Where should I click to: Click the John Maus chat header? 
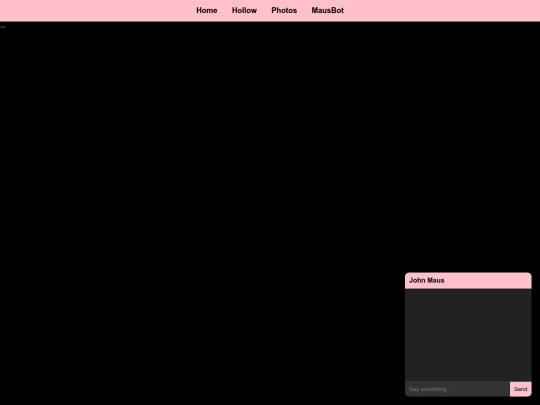pyautogui.click(x=468, y=280)
